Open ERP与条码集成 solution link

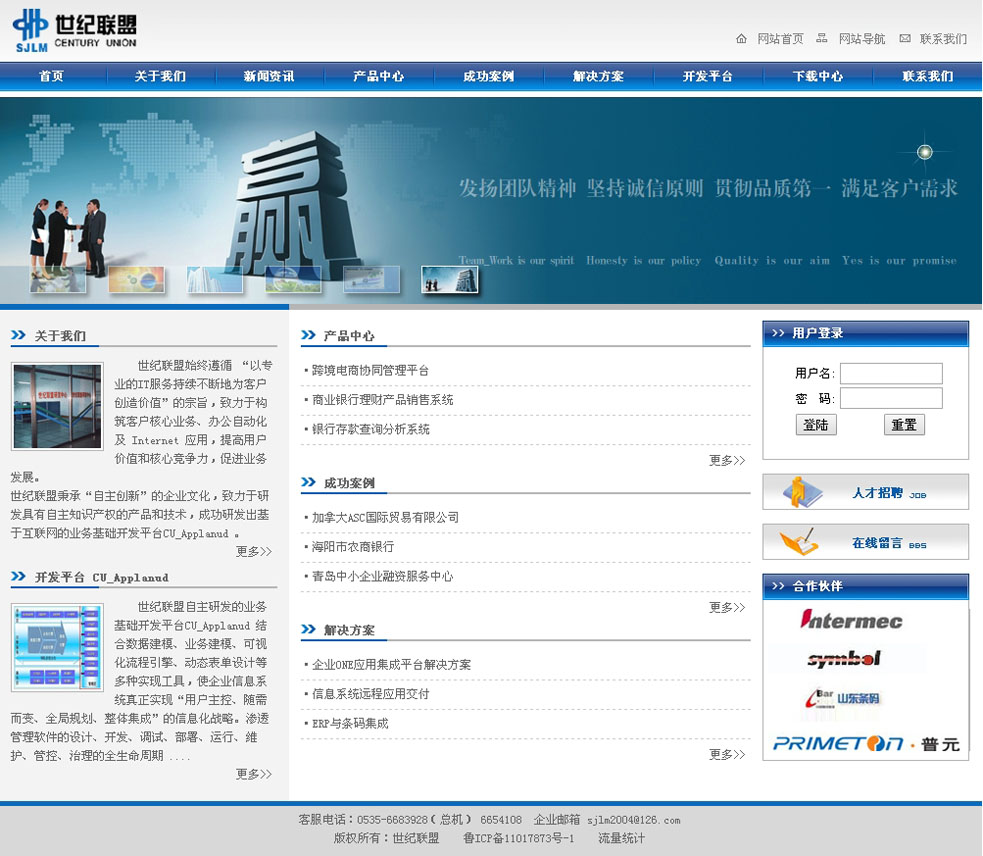pyautogui.click(x=350, y=723)
